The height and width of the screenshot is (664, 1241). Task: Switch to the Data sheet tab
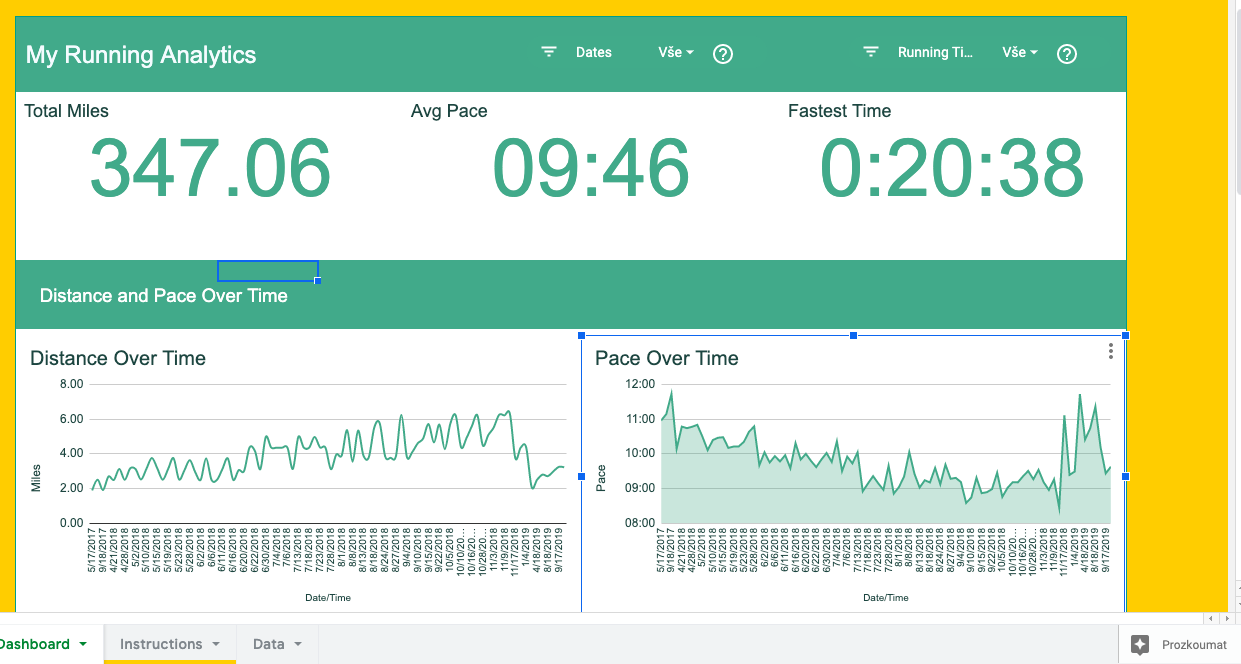click(x=277, y=644)
